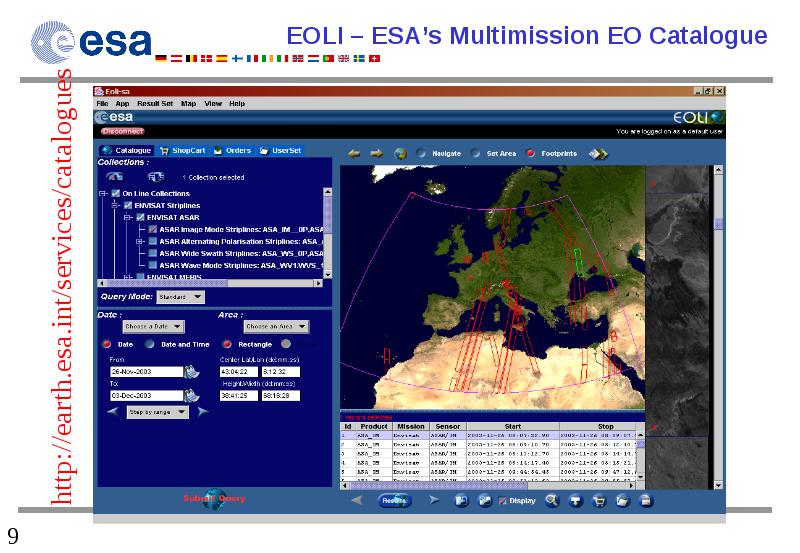
Task: Click the Start column header in results table
Action: (x=513, y=426)
